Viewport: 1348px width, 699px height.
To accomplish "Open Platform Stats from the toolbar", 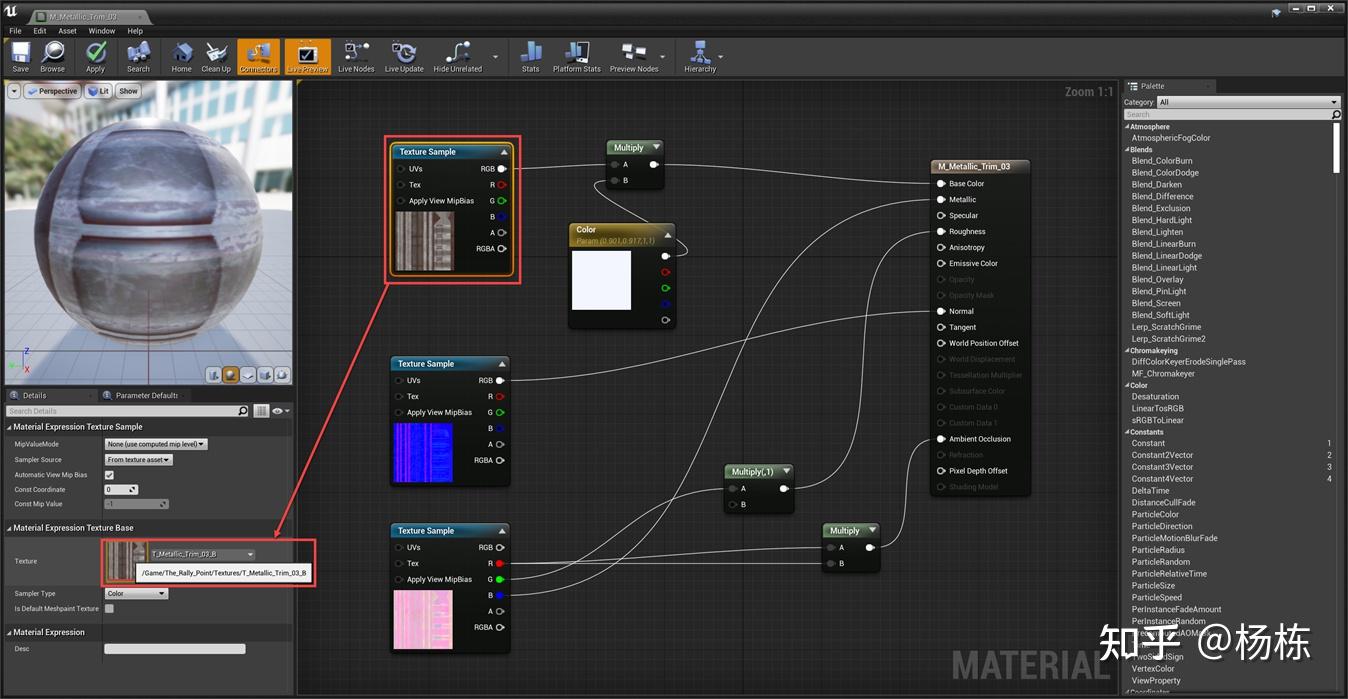I will click(575, 55).
